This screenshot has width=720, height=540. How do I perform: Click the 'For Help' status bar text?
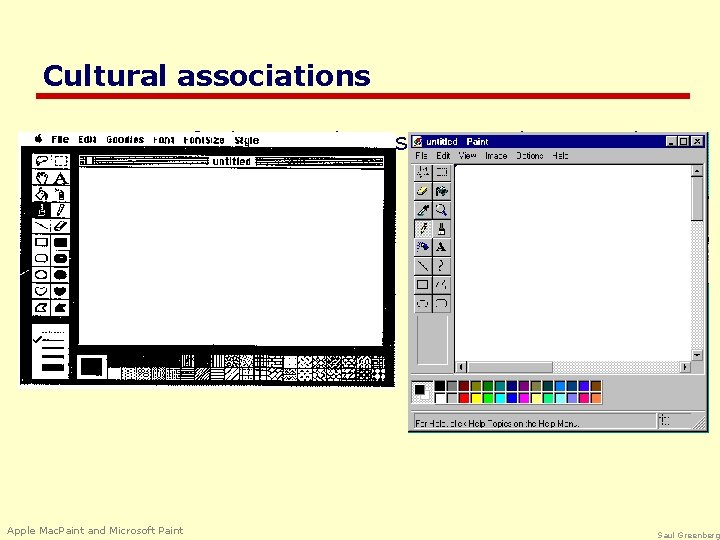pos(497,423)
